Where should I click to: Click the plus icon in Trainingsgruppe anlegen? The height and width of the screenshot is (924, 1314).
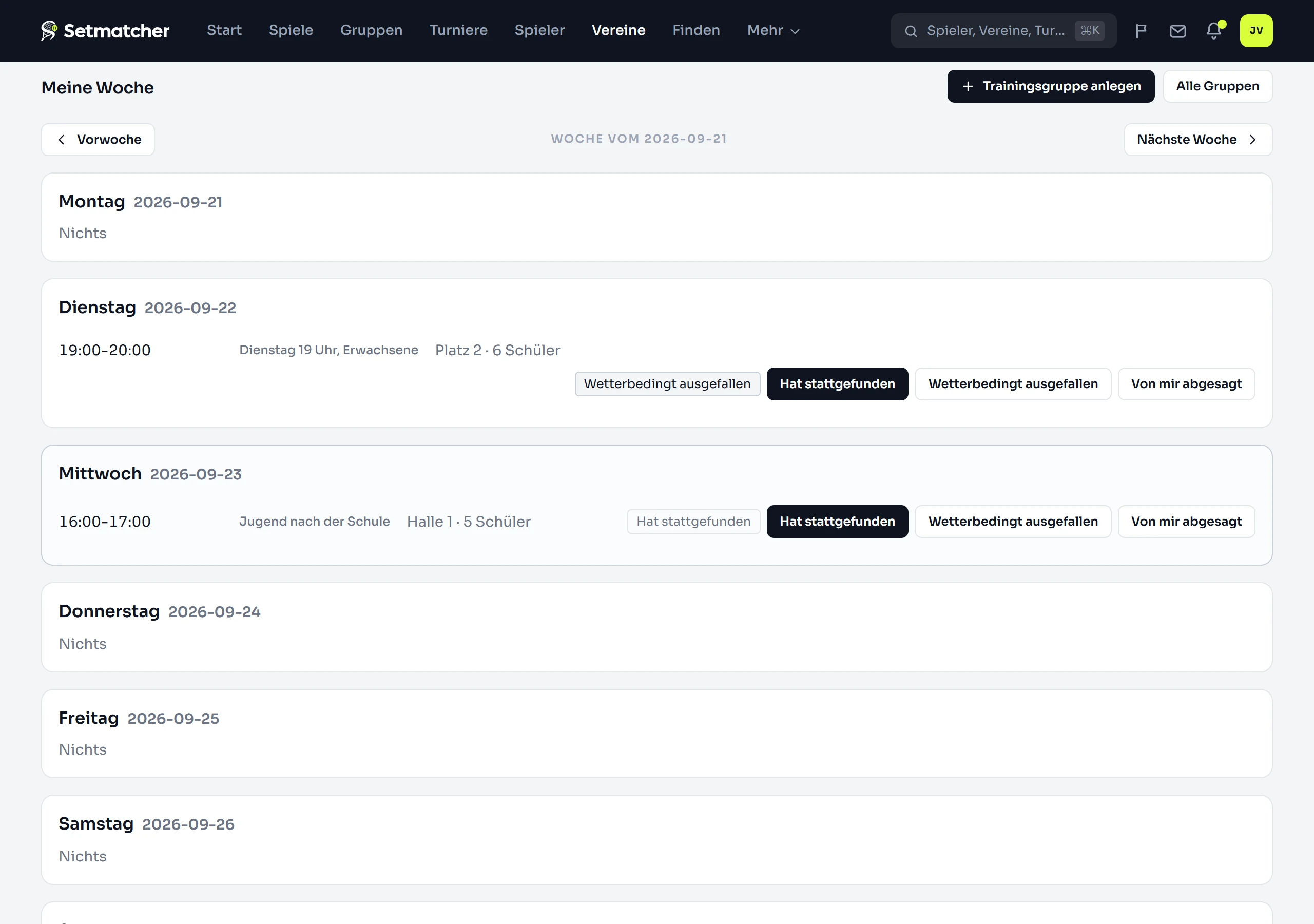coord(967,86)
